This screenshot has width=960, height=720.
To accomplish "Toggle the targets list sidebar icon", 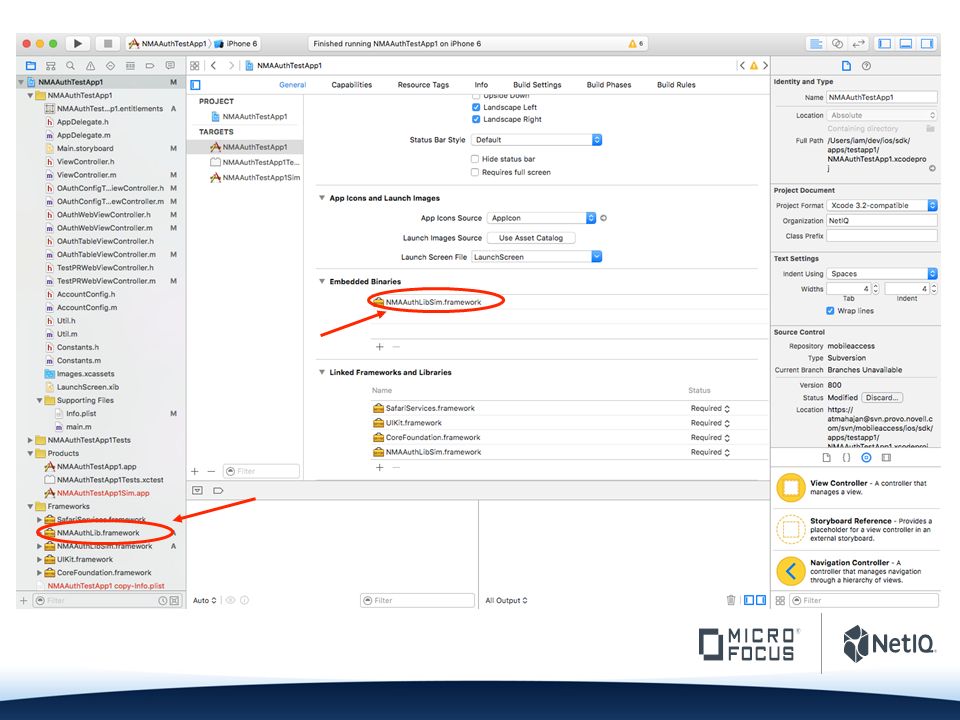I will [195, 84].
